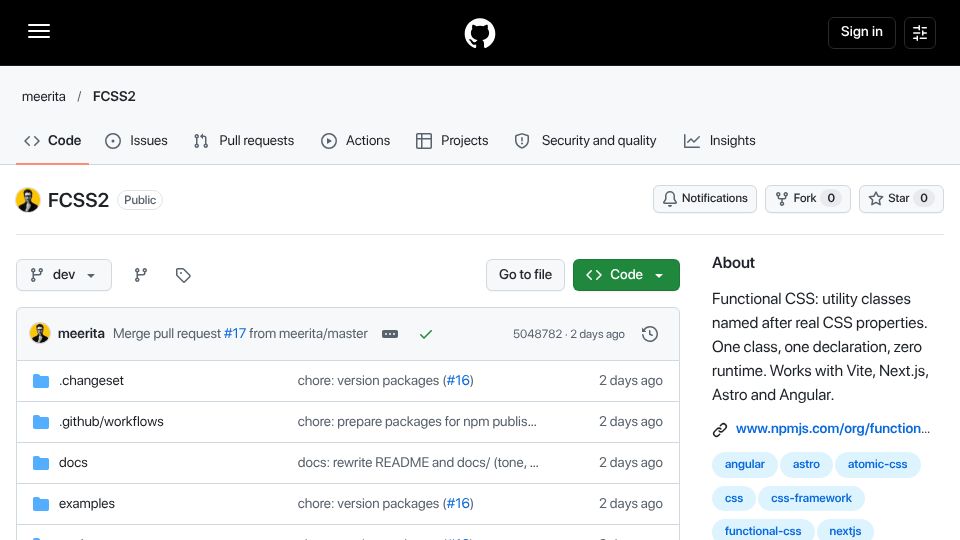Open the .changeset folder
Viewport: 960px width, 540px height.
coord(91,381)
